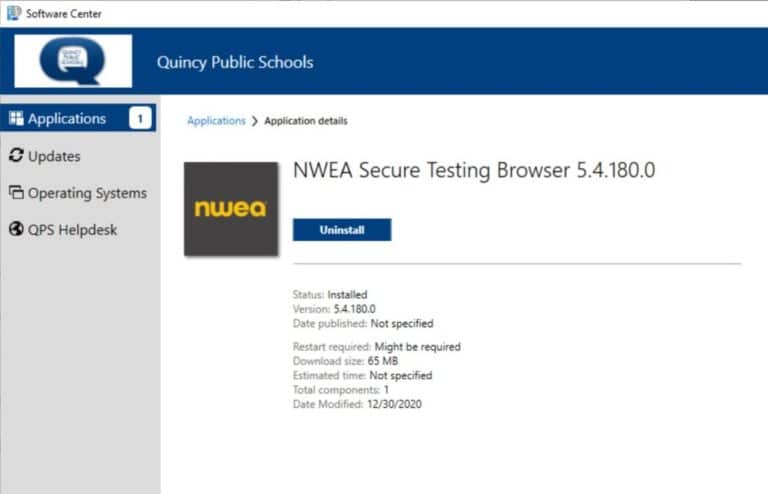Click the QPS Helpdesk globe icon
The height and width of the screenshot is (494, 768).
[16, 229]
